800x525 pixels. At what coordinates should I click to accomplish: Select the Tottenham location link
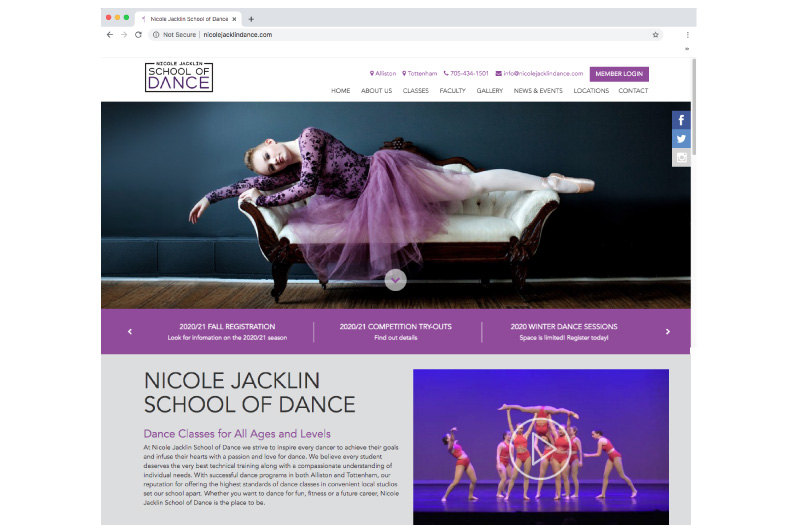pyautogui.click(x=419, y=74)
